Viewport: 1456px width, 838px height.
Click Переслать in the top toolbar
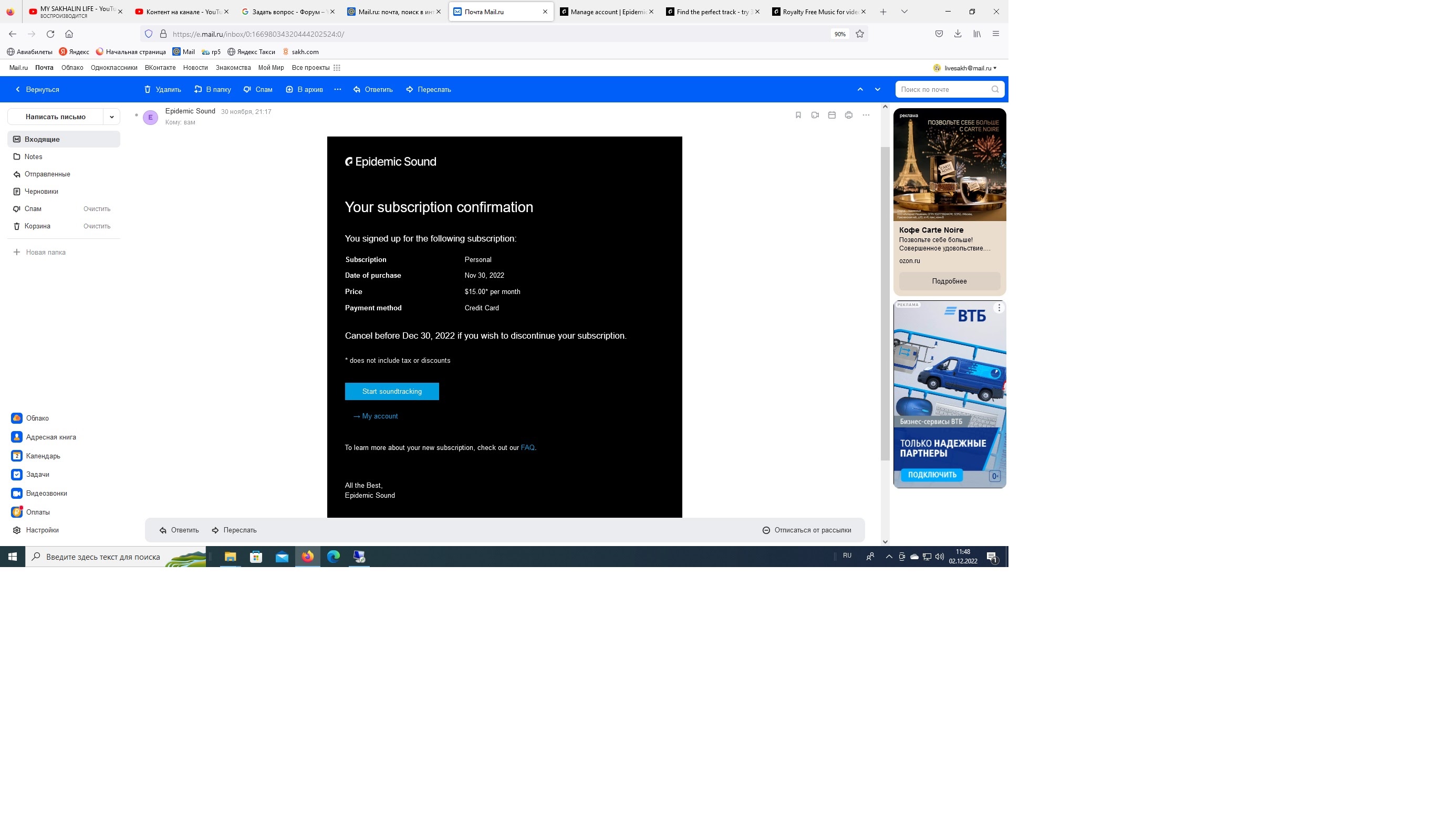(x=428, y=89)
